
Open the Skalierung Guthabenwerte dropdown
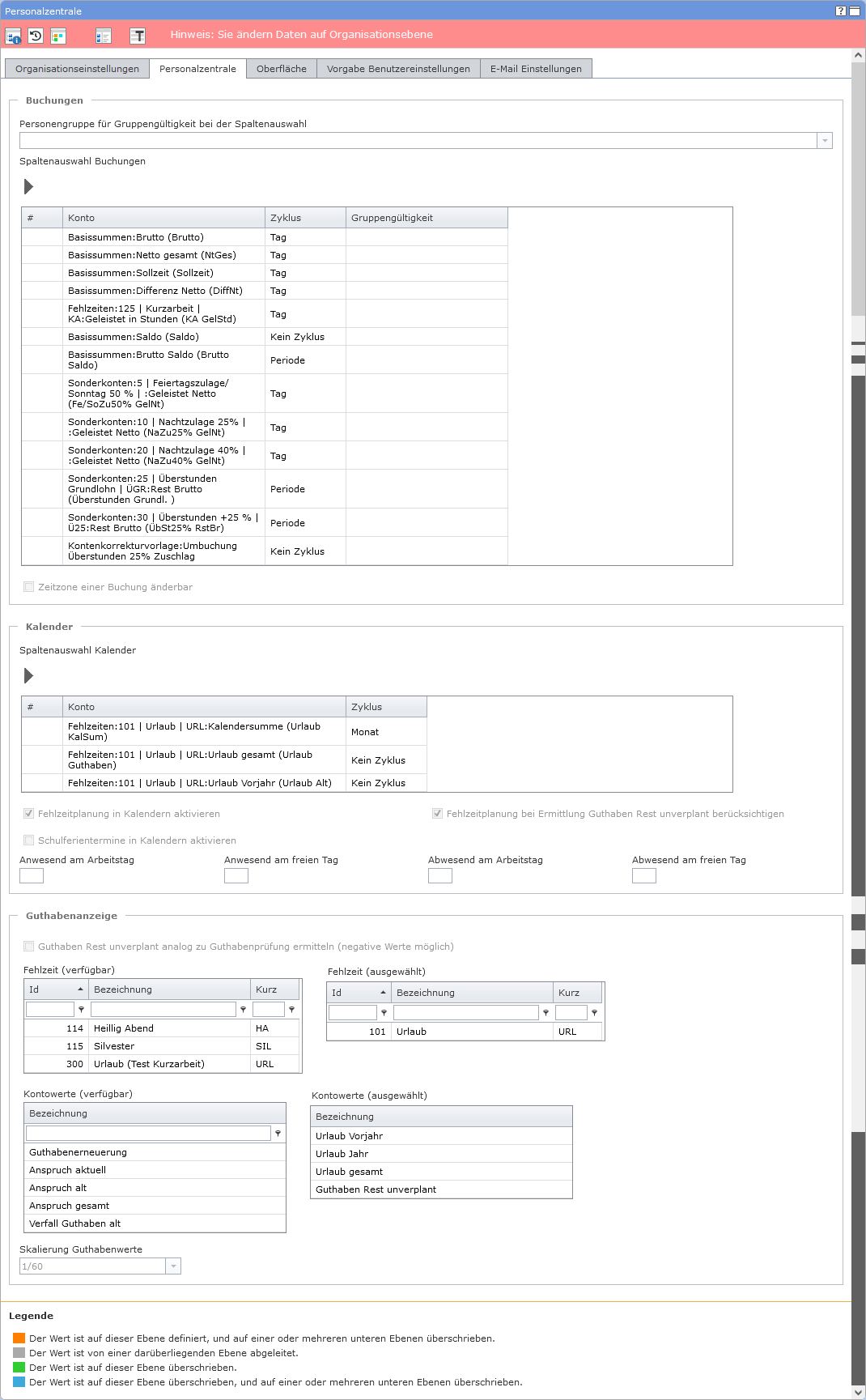[173, 1266]
